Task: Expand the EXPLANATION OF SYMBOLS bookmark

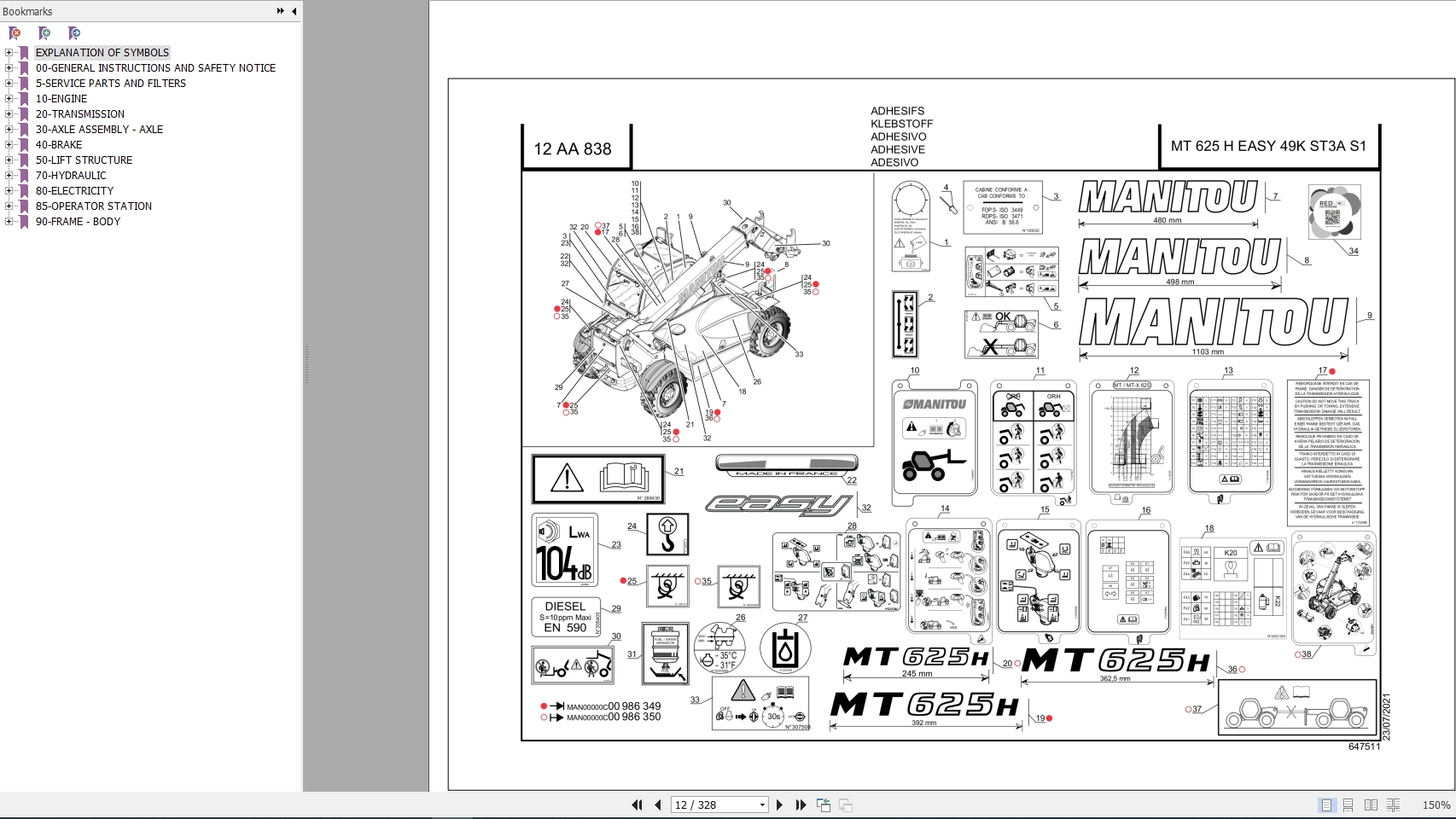Action: tap(9, 53)
